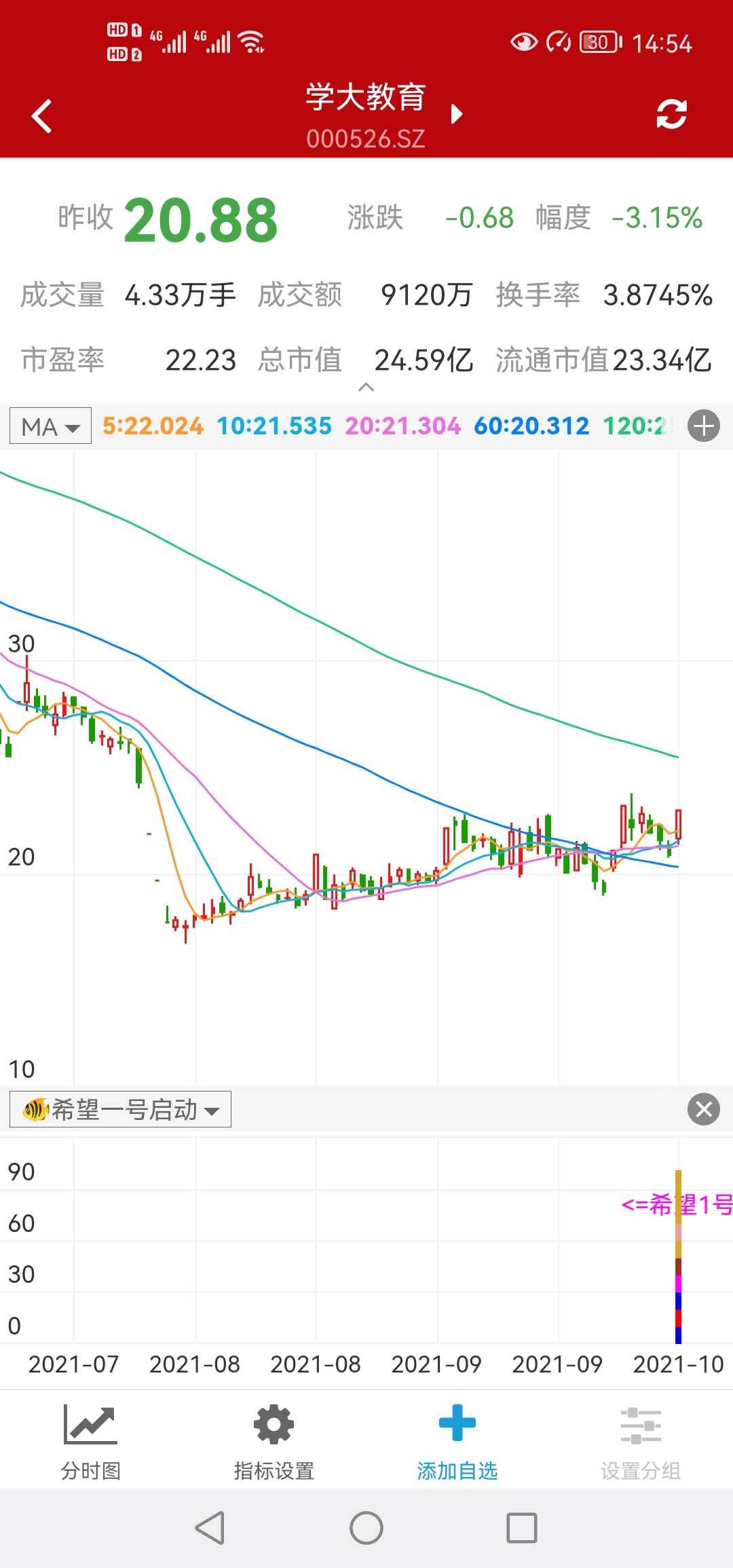Tap the MA10 value 10:21.535

coord(274,426)
